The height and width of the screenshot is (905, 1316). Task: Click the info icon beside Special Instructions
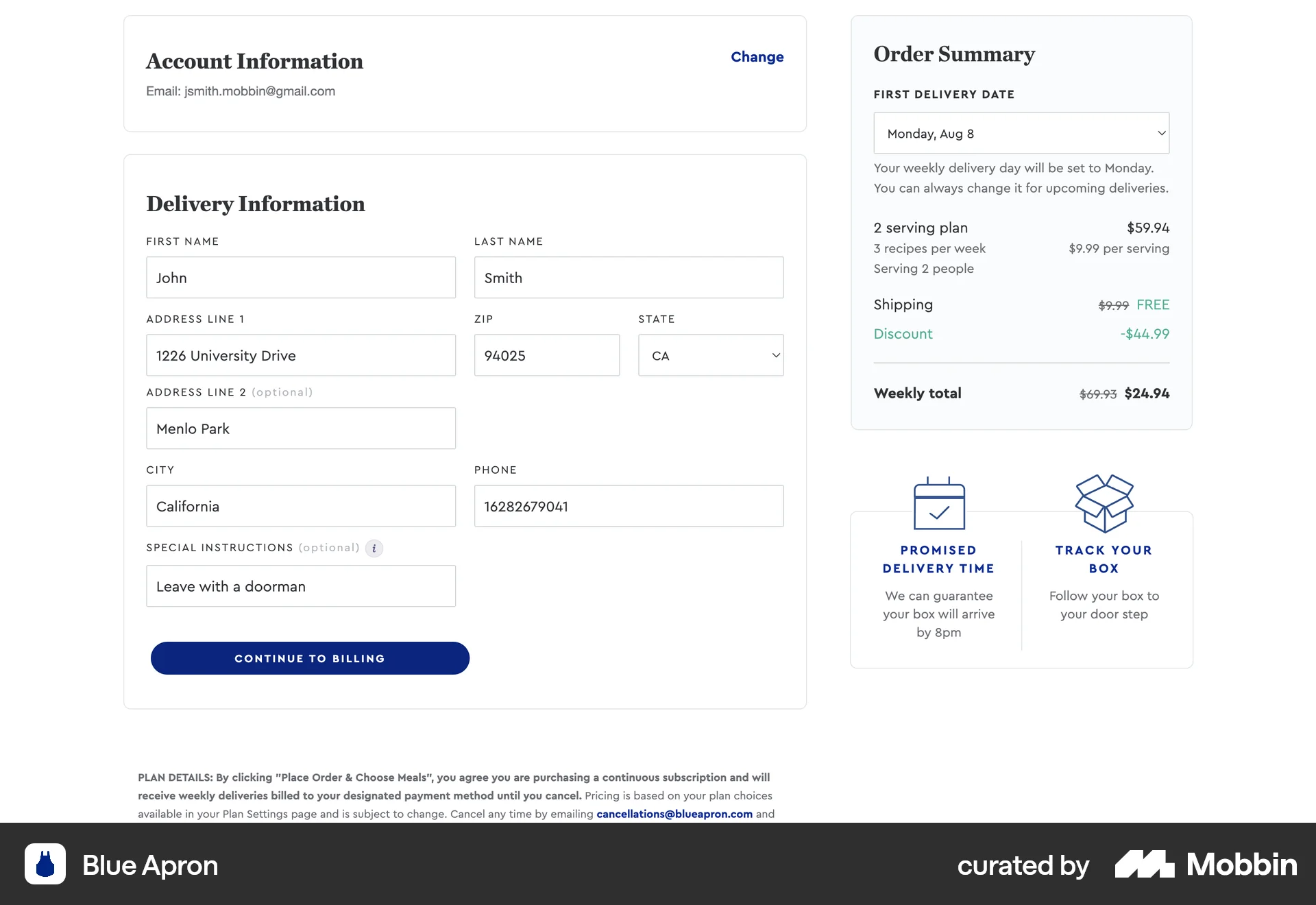coord(374,548)
